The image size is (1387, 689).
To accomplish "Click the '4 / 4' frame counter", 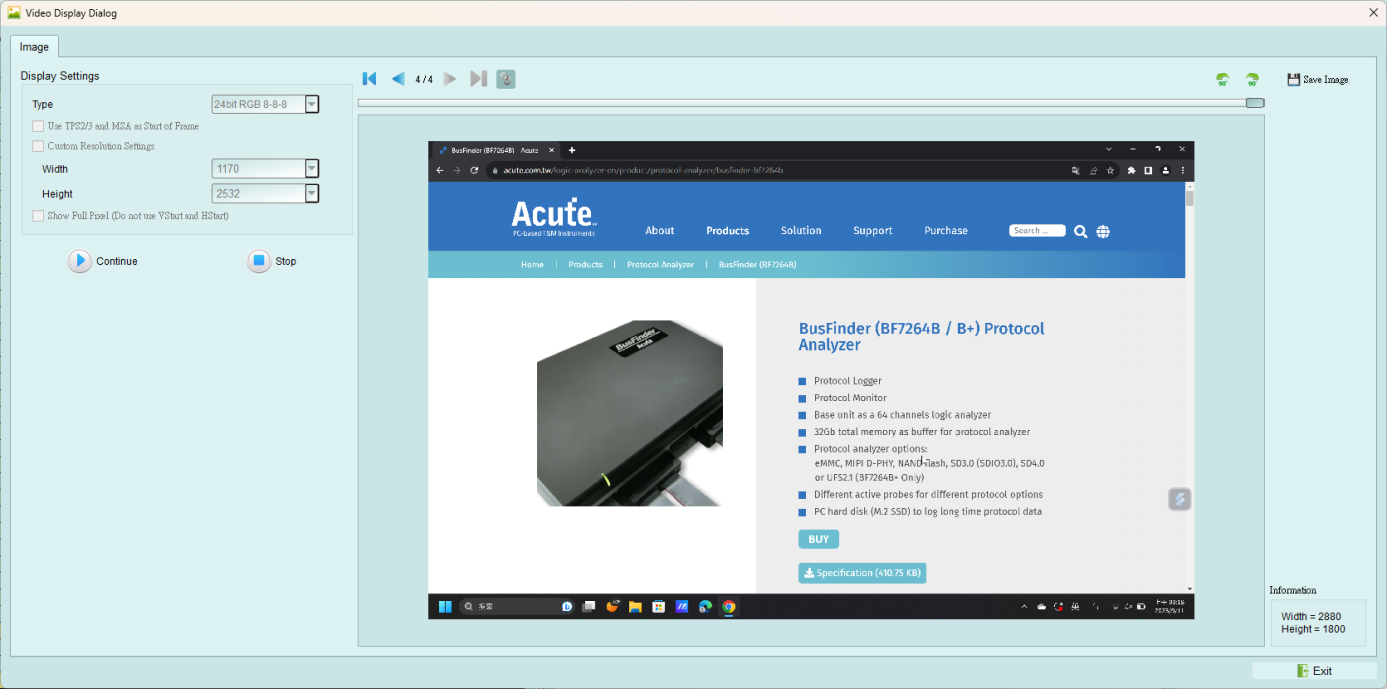I will click(424, 79).
